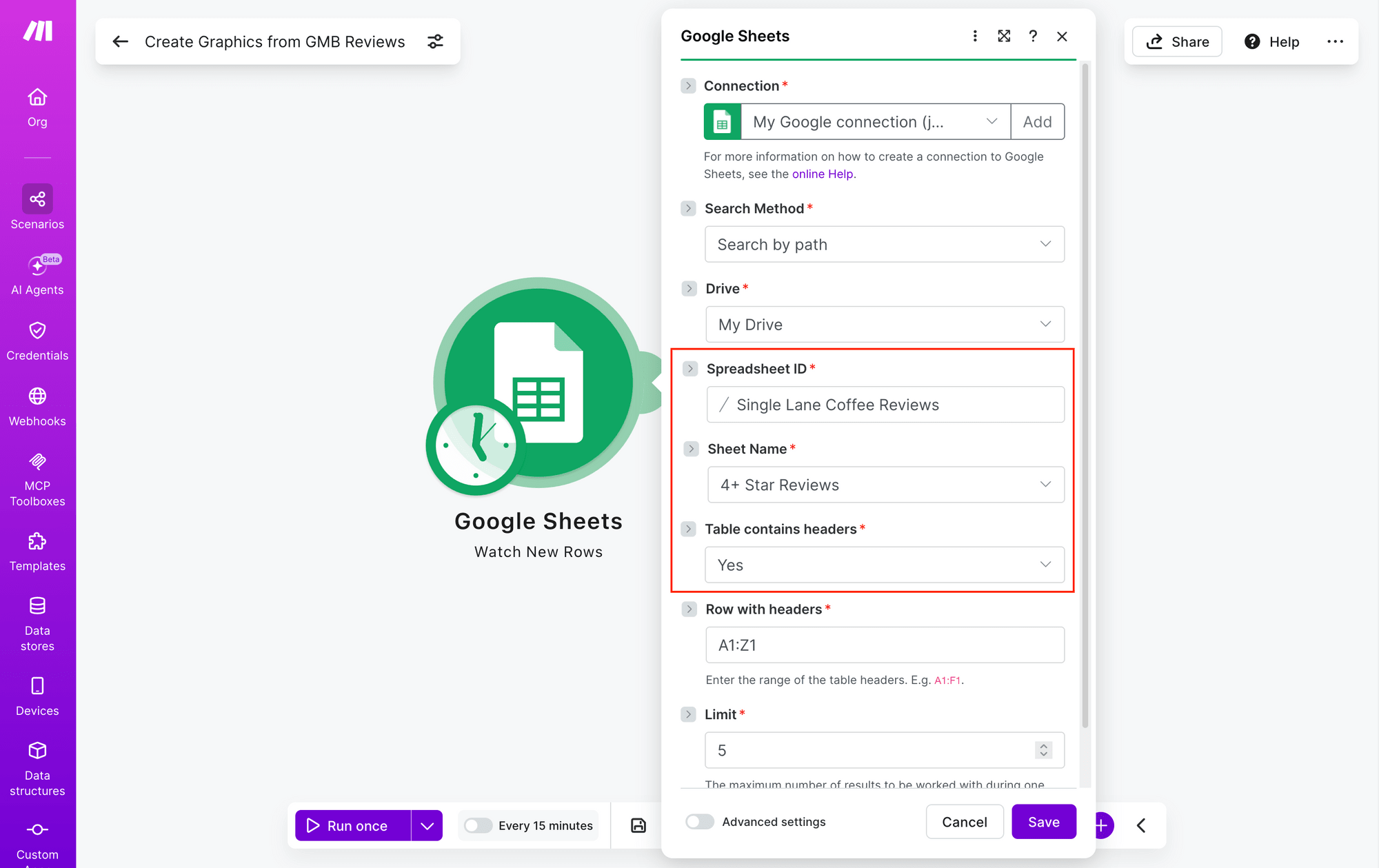
Task: Open the Custom section in sidebar
Action: (x=37, y=842)
